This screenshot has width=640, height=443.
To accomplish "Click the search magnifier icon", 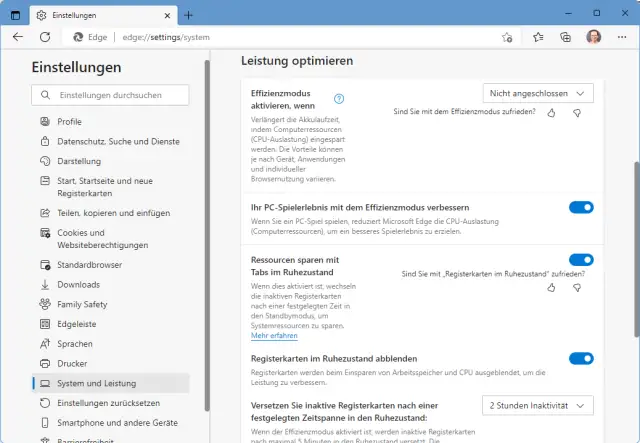I will [45, 95].
